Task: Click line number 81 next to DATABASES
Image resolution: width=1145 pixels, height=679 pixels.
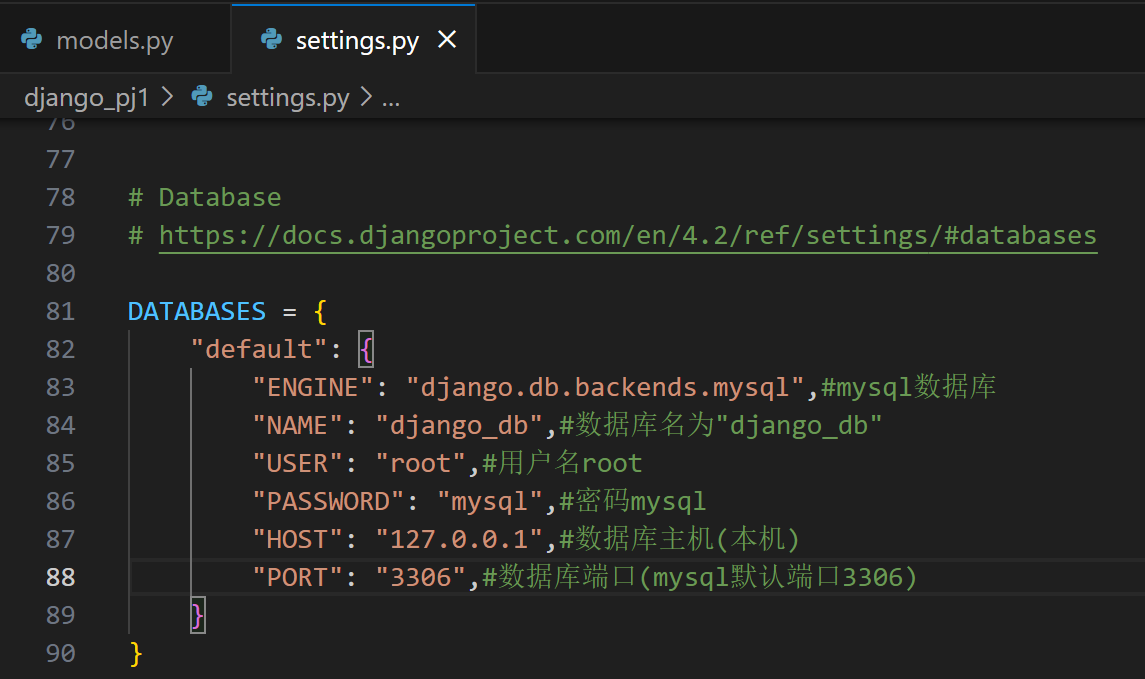Action: 60,311
